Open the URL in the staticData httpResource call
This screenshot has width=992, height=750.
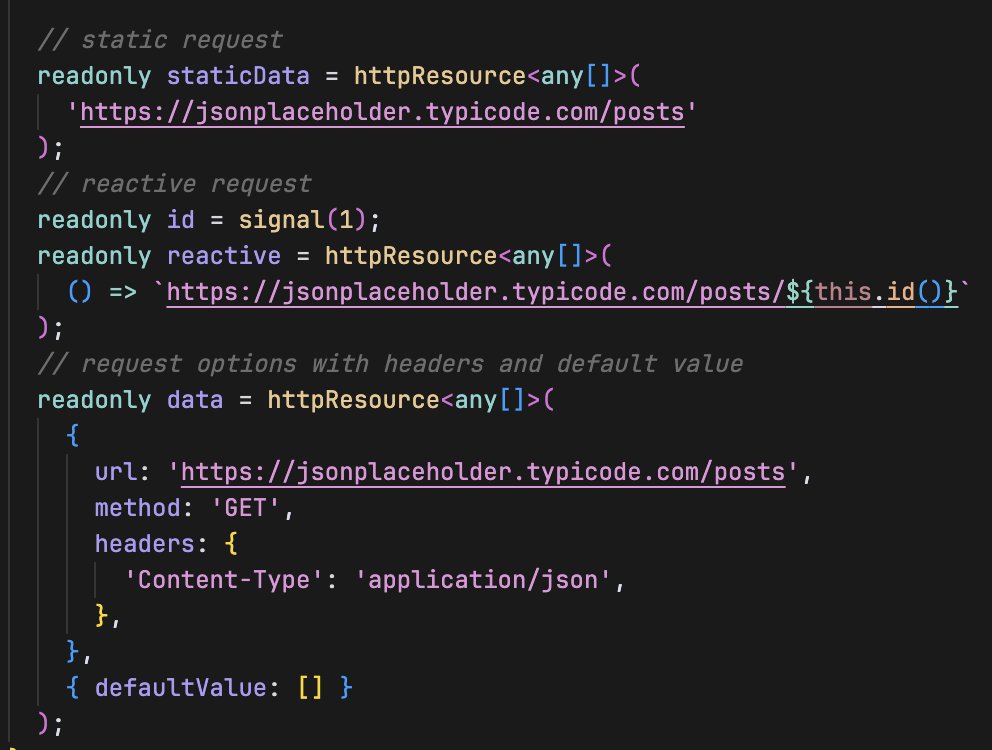click(x=382, y=112)
